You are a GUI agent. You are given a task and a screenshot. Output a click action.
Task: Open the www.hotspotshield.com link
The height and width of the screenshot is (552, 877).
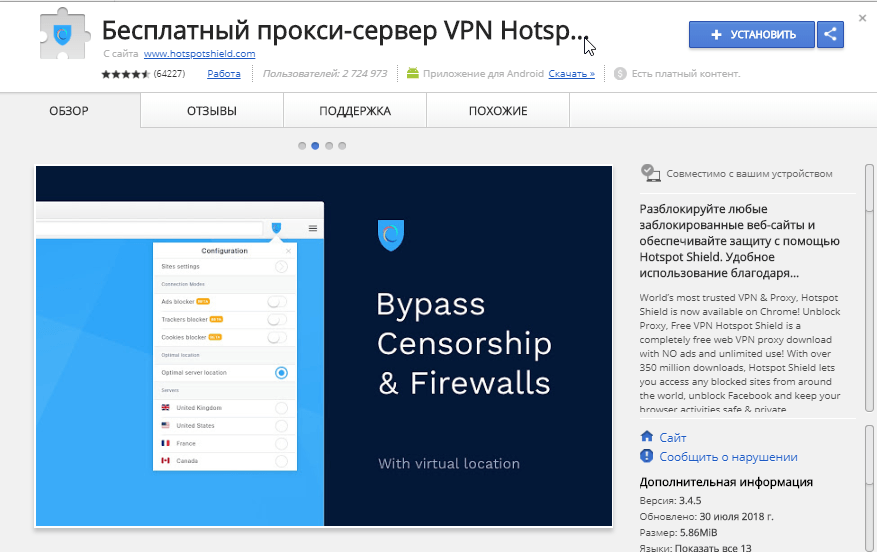199,54
